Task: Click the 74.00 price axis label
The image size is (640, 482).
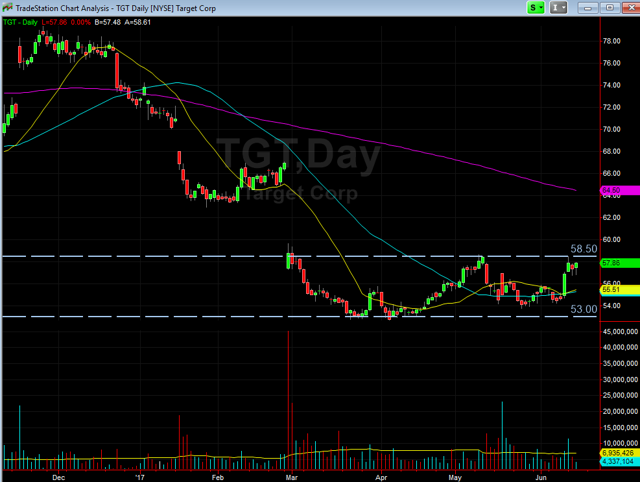Action: (611, 85)
